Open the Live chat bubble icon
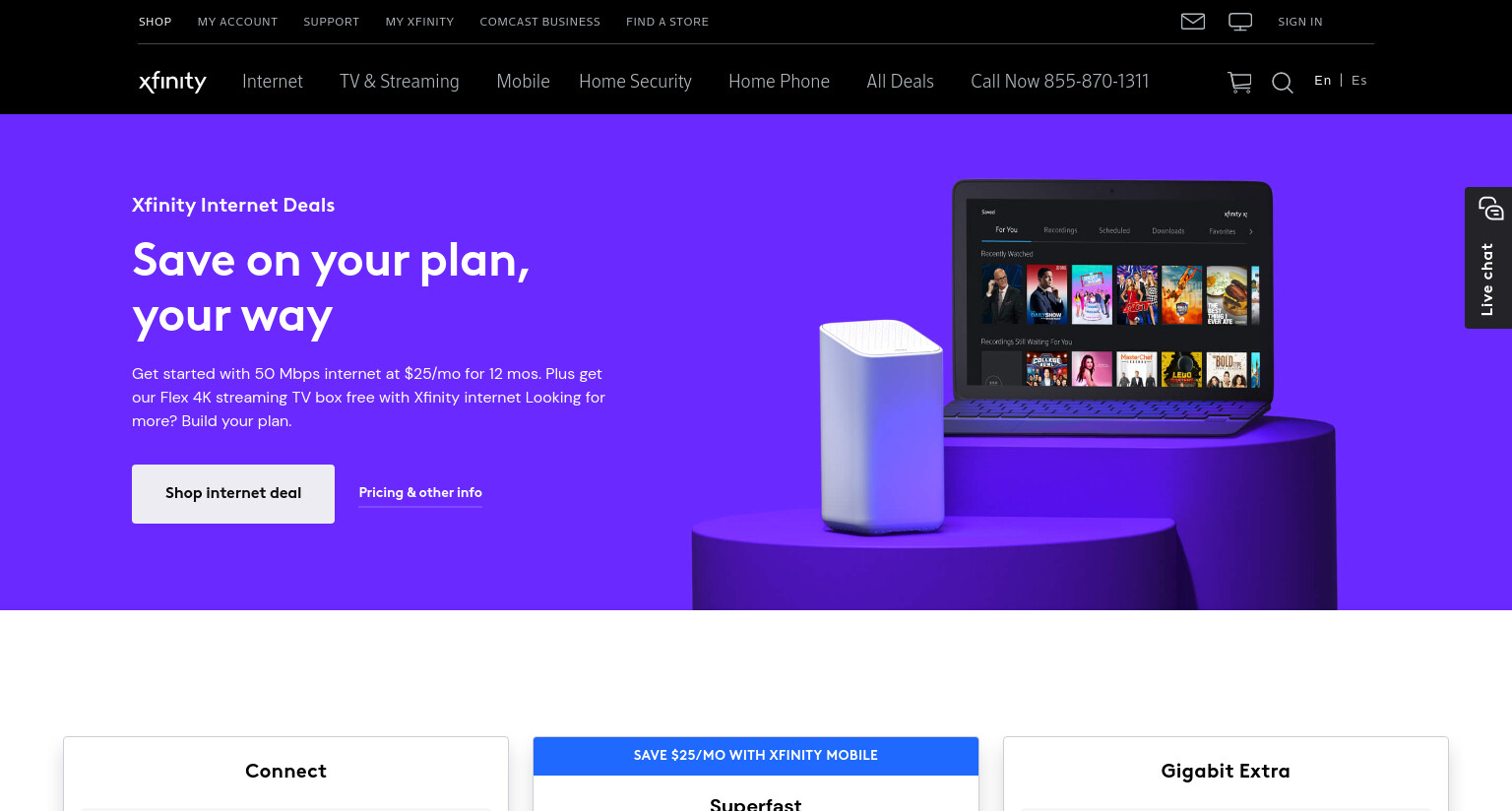This screenshot has width=1512, height=811. (1490, 209)
